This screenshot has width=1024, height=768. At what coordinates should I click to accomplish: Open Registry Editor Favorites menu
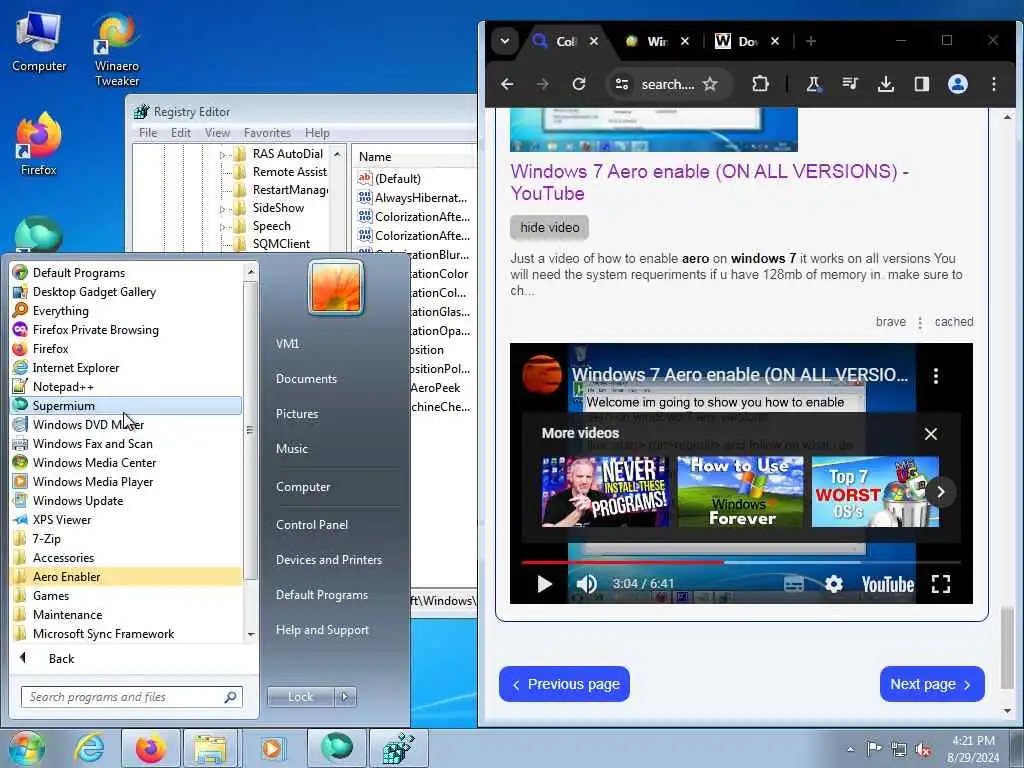pyautogui.click(x=267, y=133)
